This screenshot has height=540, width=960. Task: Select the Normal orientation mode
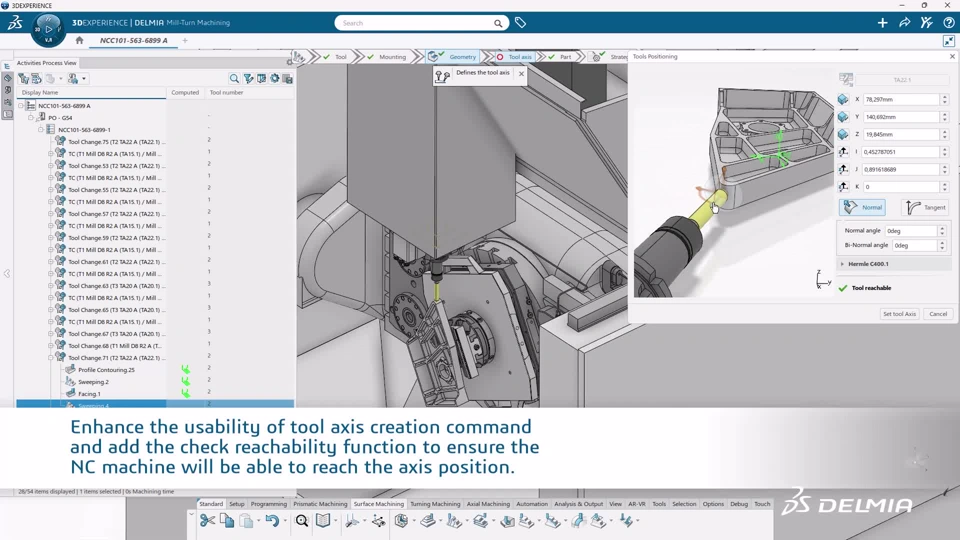point(863,208)
